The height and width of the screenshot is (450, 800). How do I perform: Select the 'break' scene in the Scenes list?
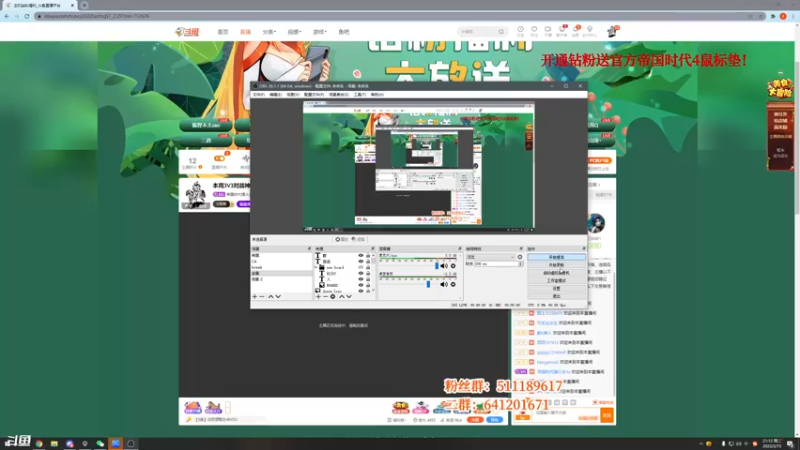tap(281, 267)
